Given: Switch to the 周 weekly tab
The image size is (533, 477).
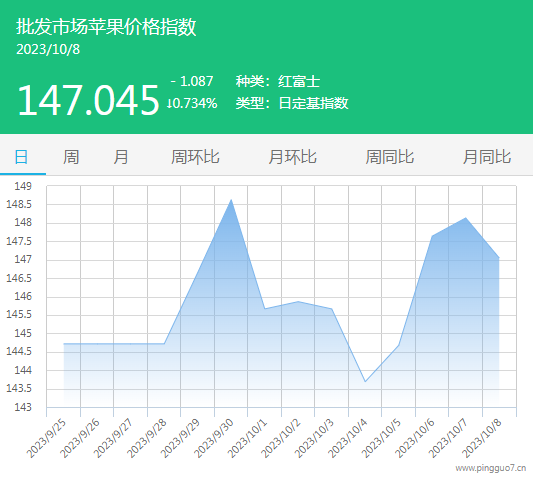Looking at the screenshot, I should [x=71, y=157].
